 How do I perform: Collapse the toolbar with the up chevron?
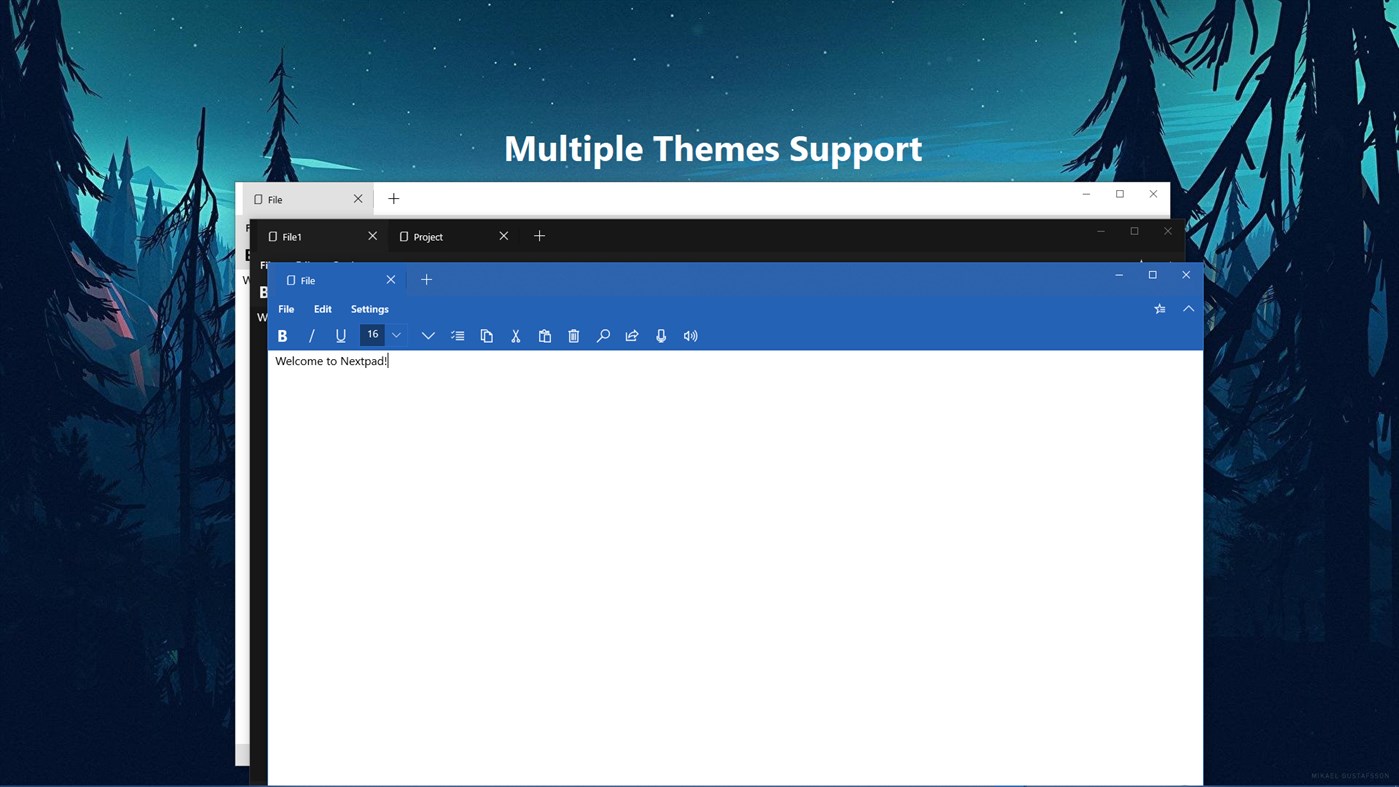coord(1187,308)
